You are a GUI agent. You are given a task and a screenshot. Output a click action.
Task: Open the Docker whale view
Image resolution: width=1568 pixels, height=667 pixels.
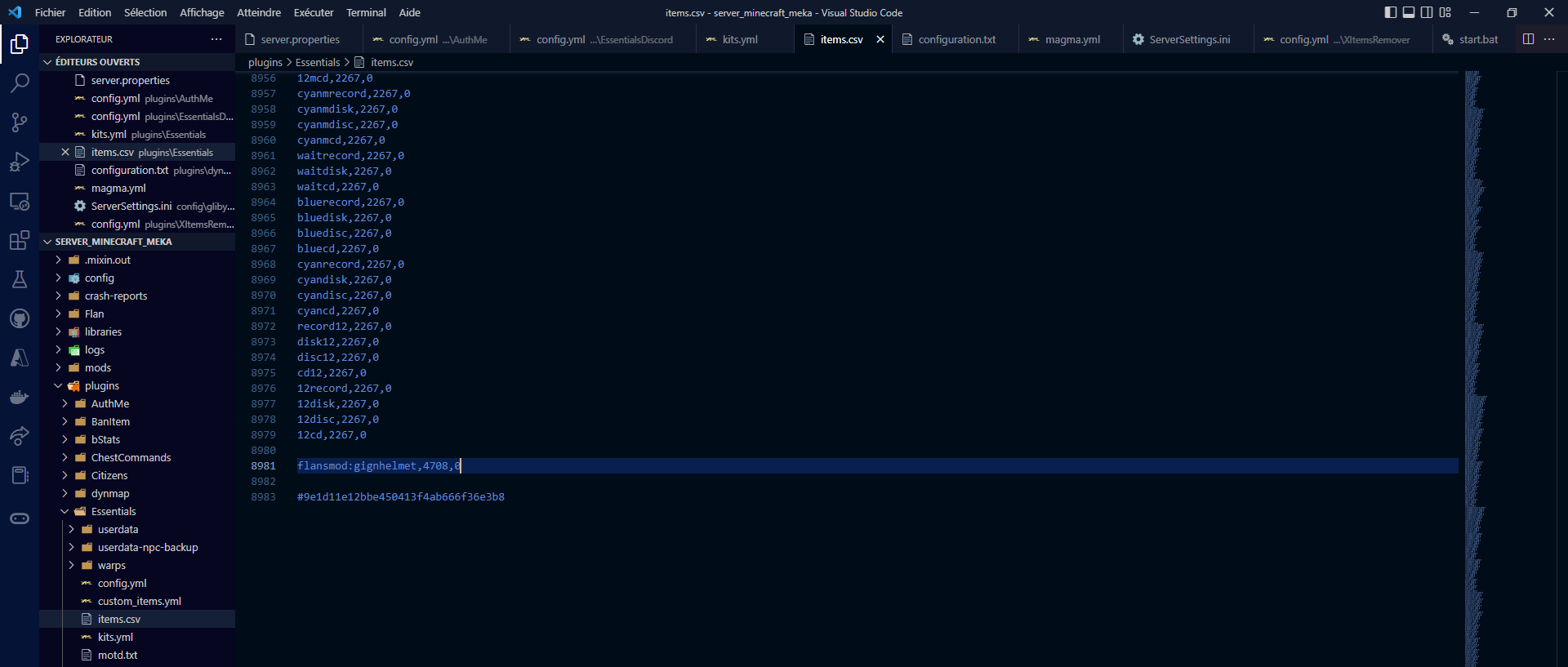20,398
